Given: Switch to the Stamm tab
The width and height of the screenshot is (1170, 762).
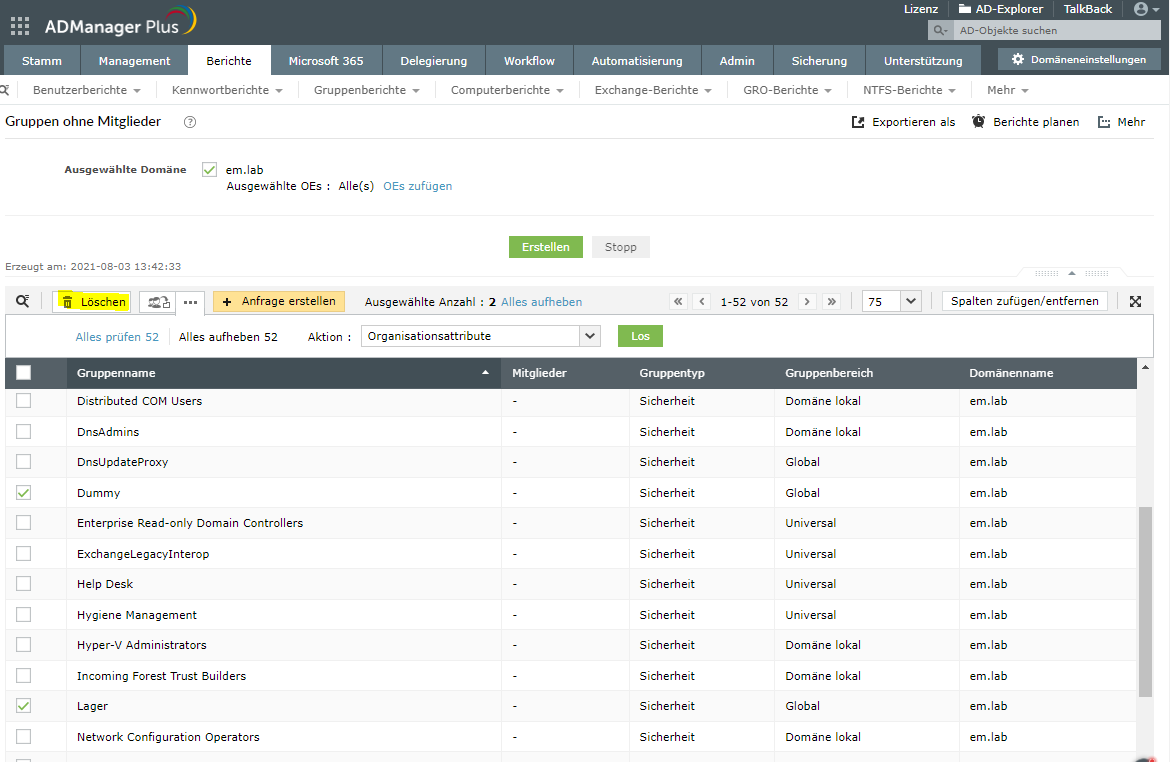Looking at the screenshot, I should point(42,60).
